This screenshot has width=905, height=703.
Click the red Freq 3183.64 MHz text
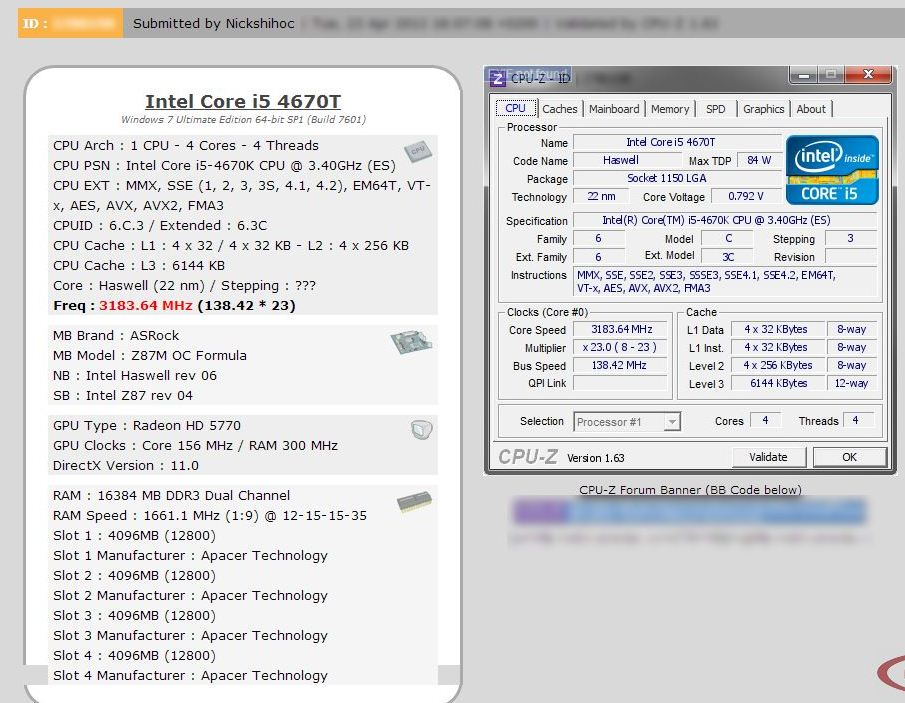click(145, 305)
